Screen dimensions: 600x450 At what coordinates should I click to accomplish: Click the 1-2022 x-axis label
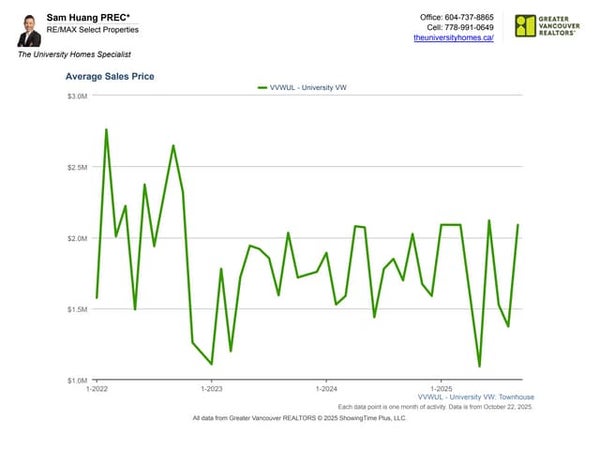(x=97, y=388)
